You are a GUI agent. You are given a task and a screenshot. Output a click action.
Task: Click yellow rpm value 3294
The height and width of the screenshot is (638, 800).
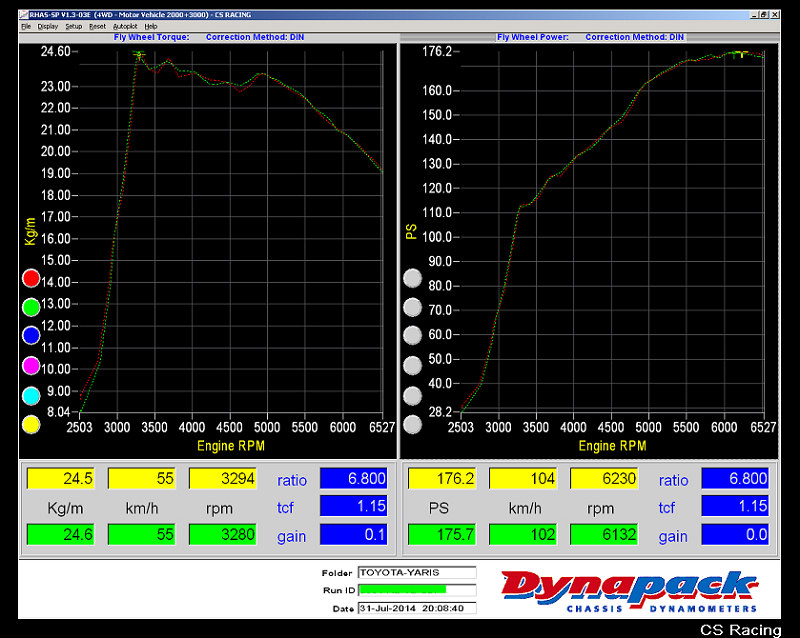(x=222, y=478)
